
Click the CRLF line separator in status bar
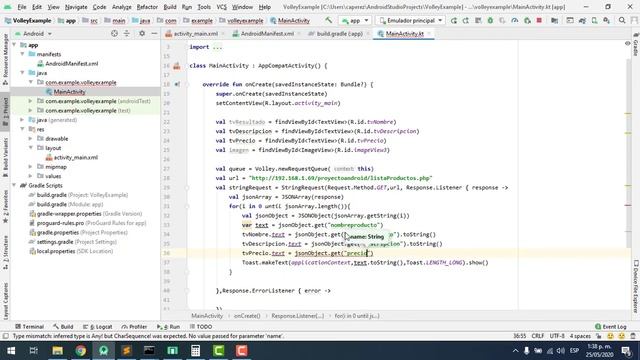pos(538,336)
